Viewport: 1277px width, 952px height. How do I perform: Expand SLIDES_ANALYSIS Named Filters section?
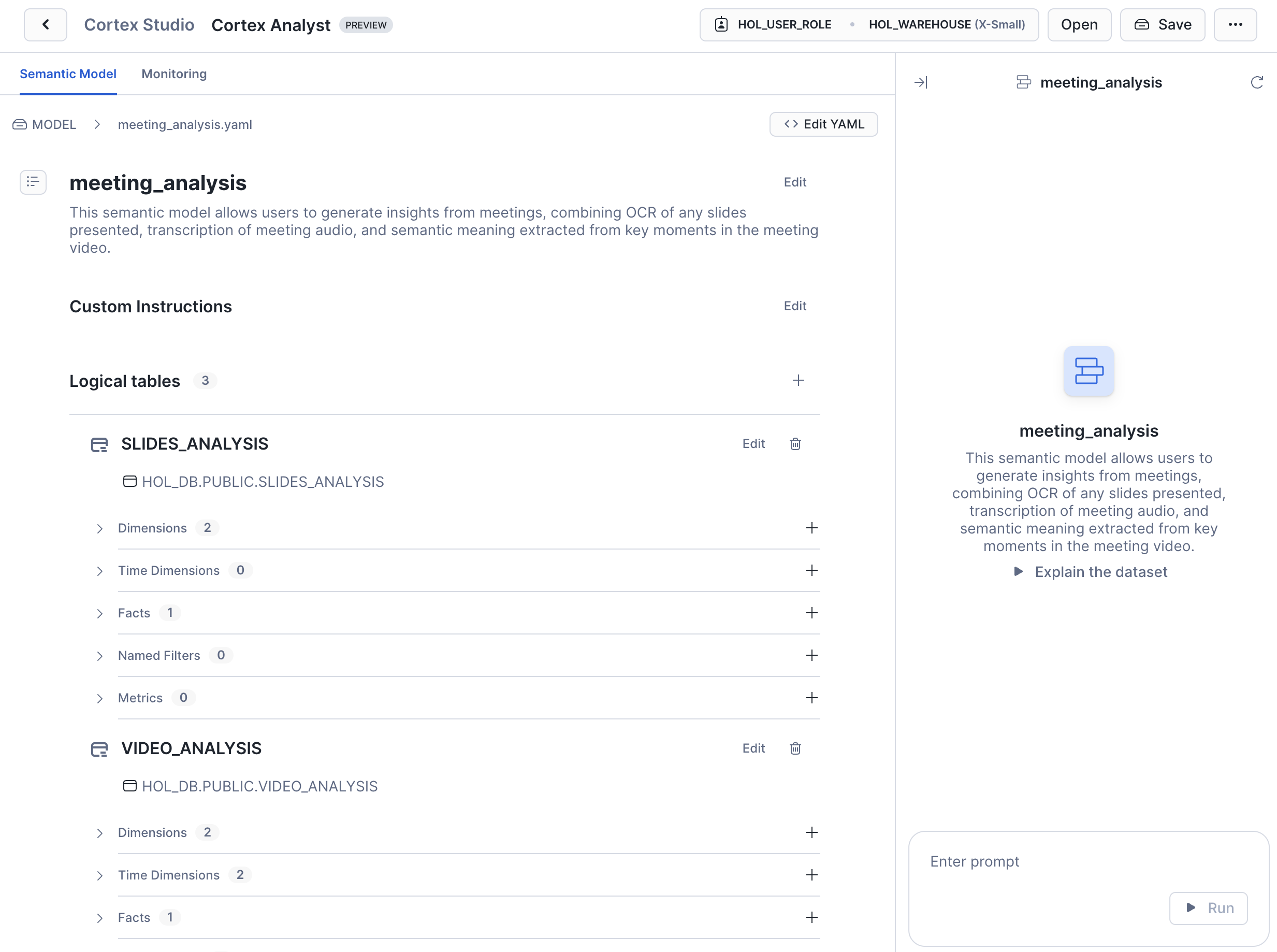click(x=99, y=656)
